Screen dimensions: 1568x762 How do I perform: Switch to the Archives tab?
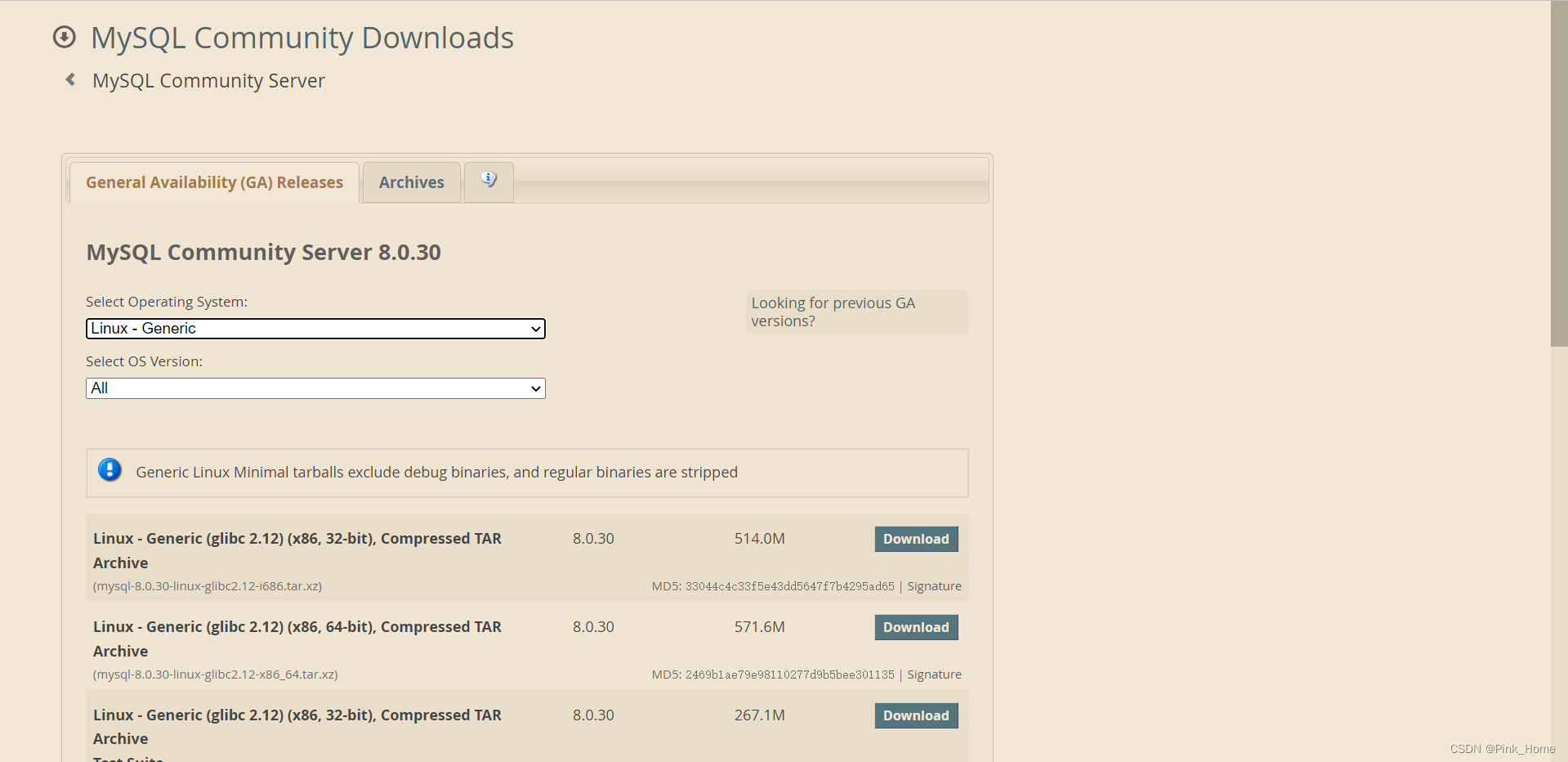[x=411, y=182]
